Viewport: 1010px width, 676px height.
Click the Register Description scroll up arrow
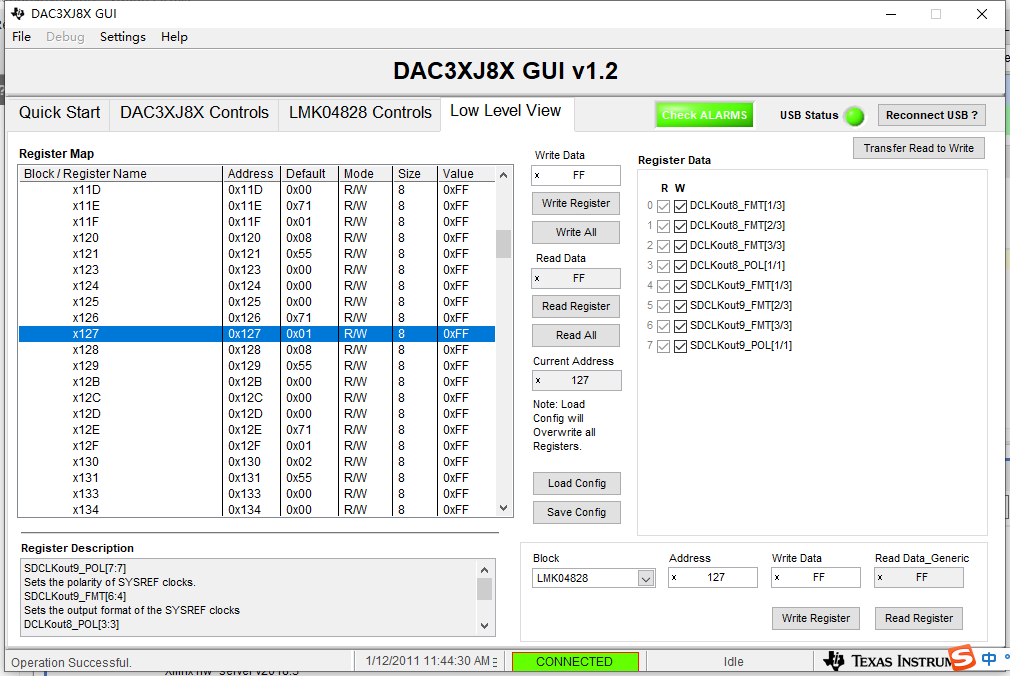tap(485, 570)
